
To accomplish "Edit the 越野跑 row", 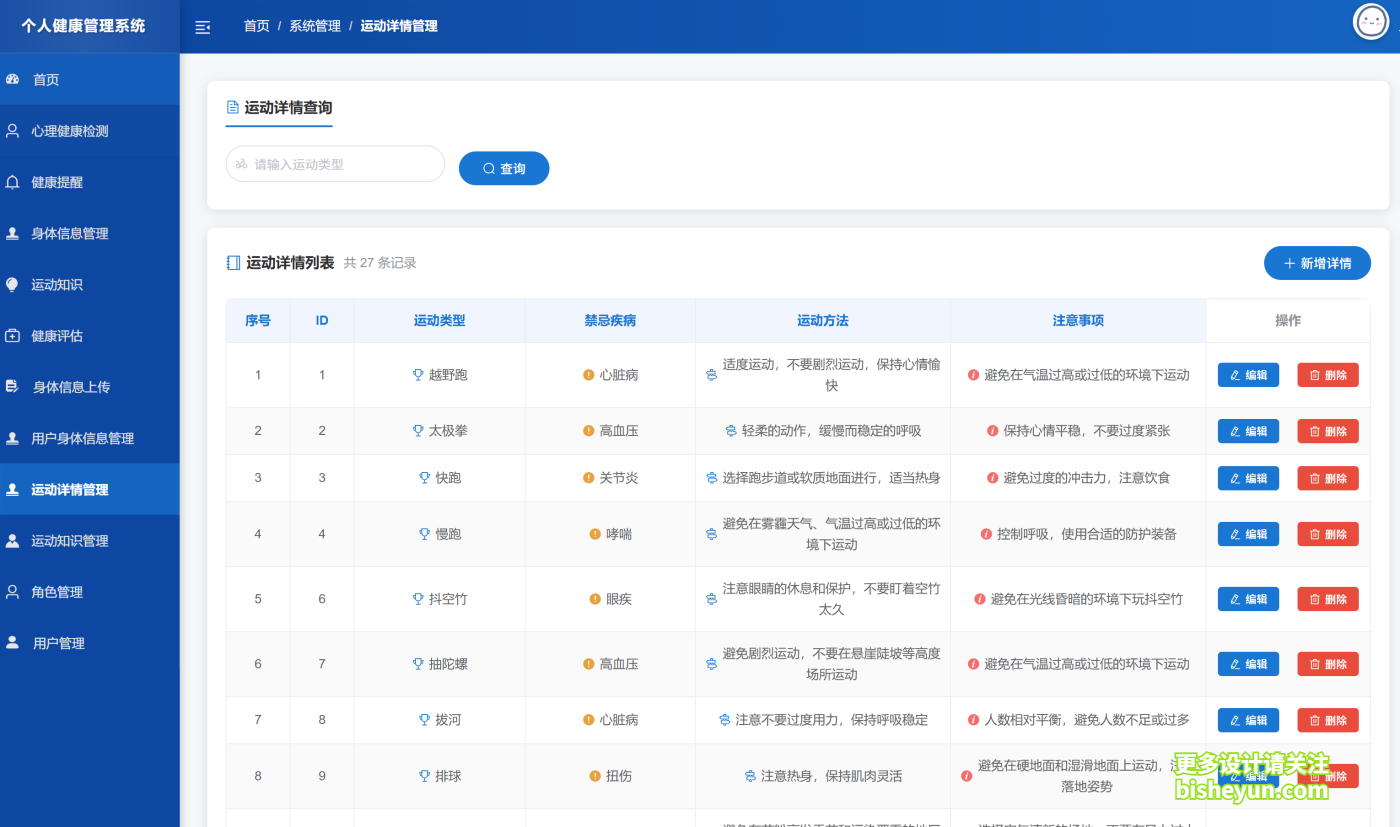I will (x=1248, y=375).
